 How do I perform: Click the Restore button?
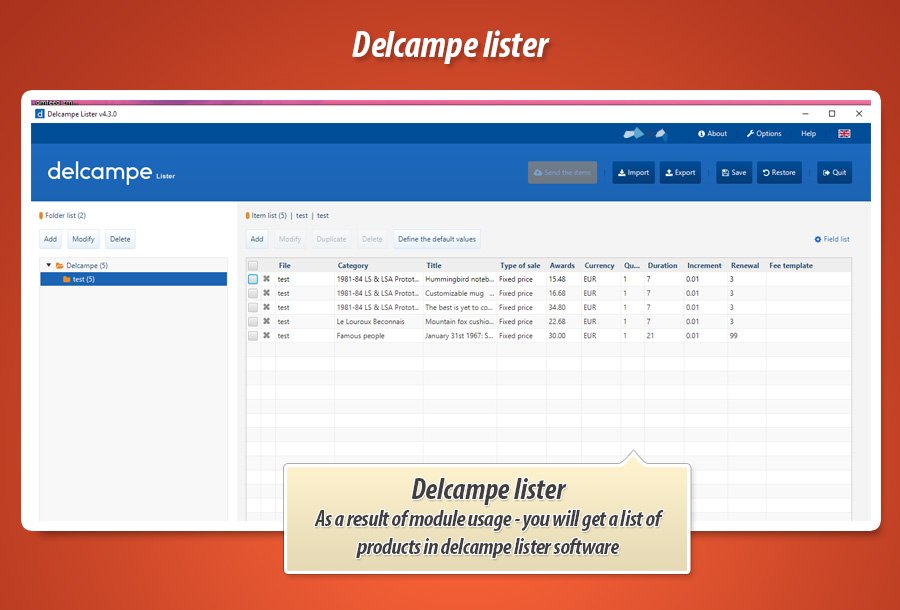pos(779,173)
